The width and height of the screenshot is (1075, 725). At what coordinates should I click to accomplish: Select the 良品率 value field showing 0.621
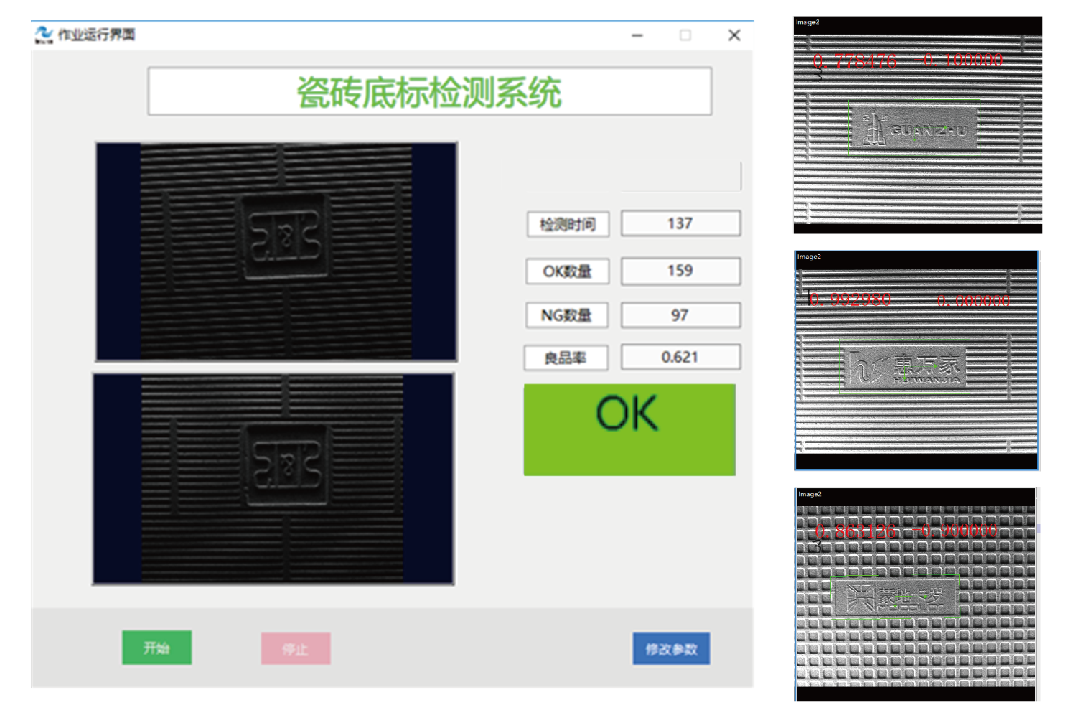[x=680, y=357]
